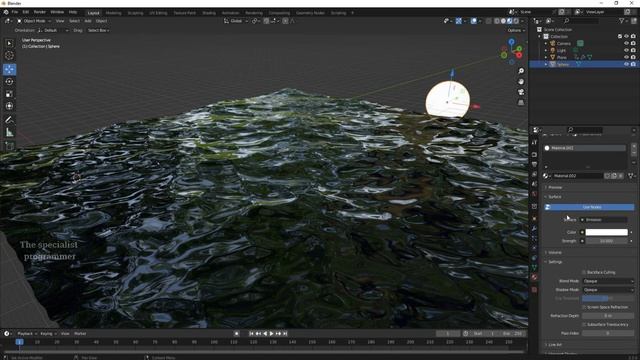This screenshot has width=640, height=360.
Task: Hide the Sphere object via eye icon
Action: [x=627, y=64]
